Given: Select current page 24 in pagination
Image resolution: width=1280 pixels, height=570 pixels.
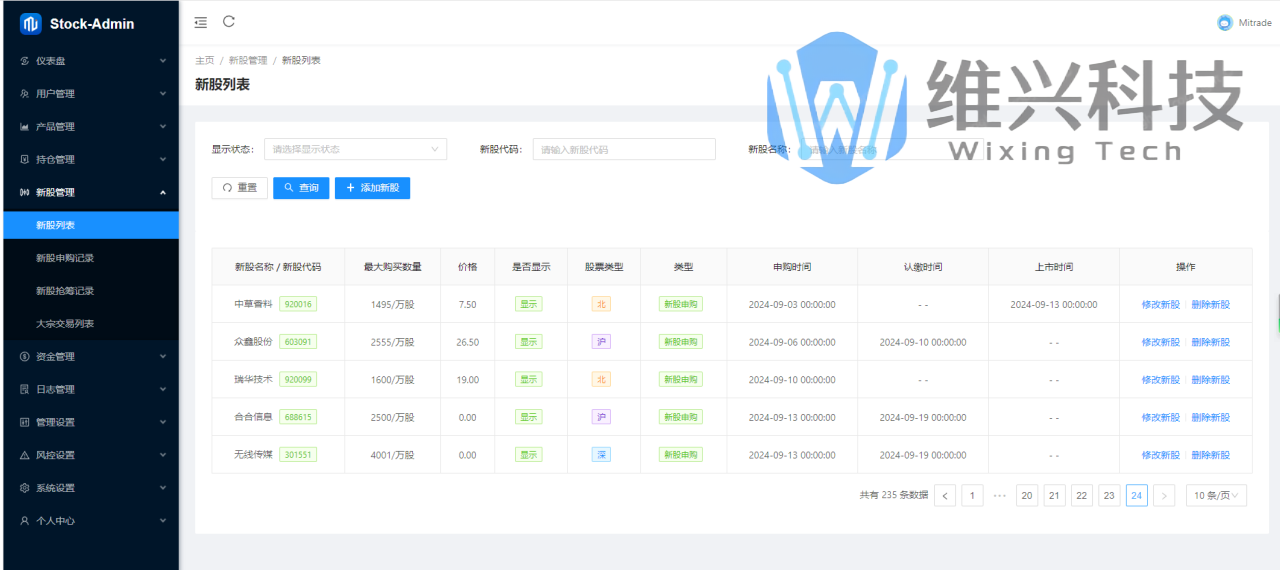Looking at the screenshot, I should pyautogui.click(x=1136, y=495).
